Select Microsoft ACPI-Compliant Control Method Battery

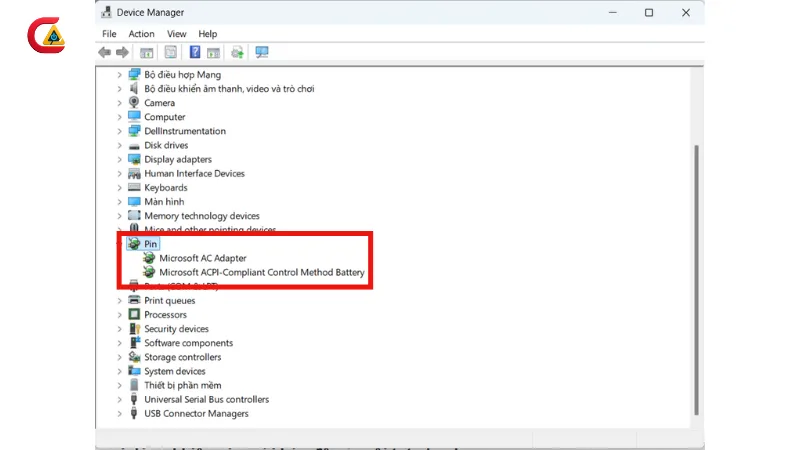pos(261,272)
